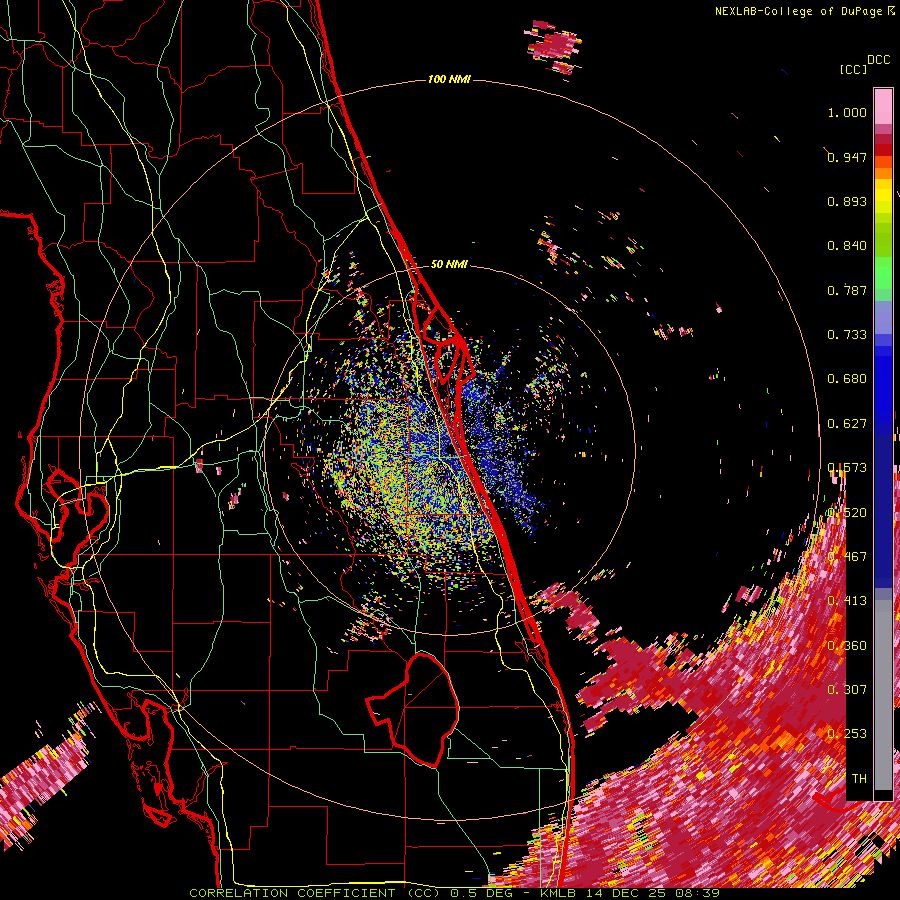Viewport: 900px width, 900px height.
Task: Click the 0.253 legend value
Action: (x=847, y=734)
